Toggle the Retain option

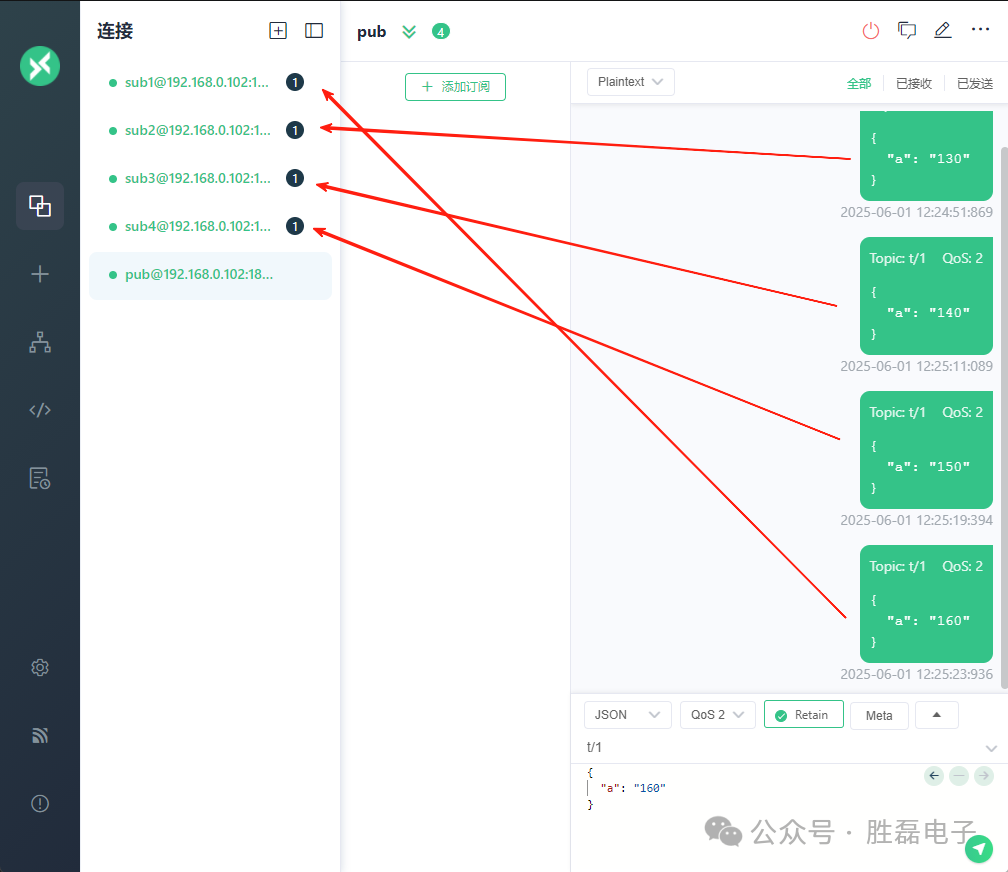coord(804,714)
